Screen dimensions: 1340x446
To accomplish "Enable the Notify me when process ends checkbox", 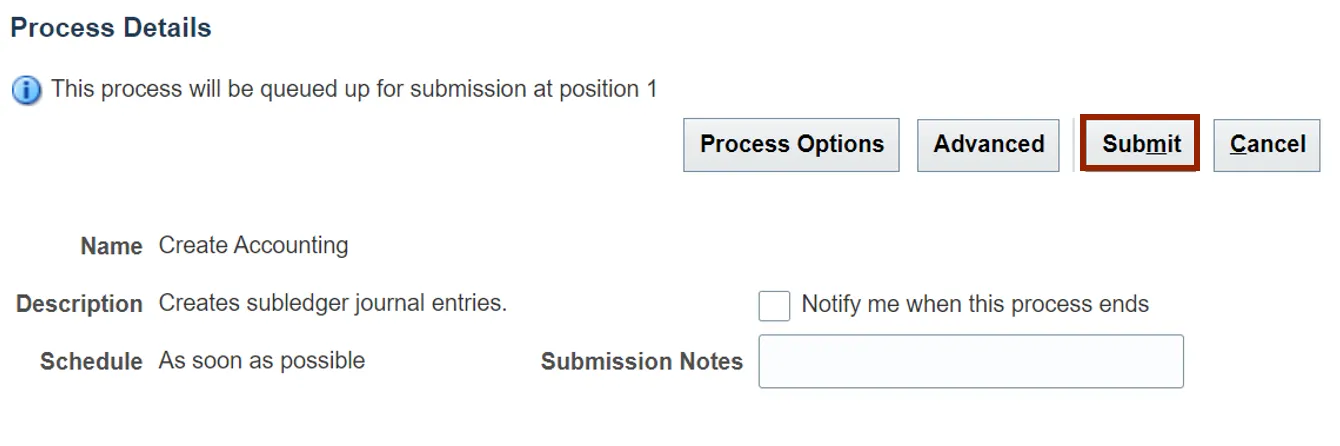I will click(774, 305).
